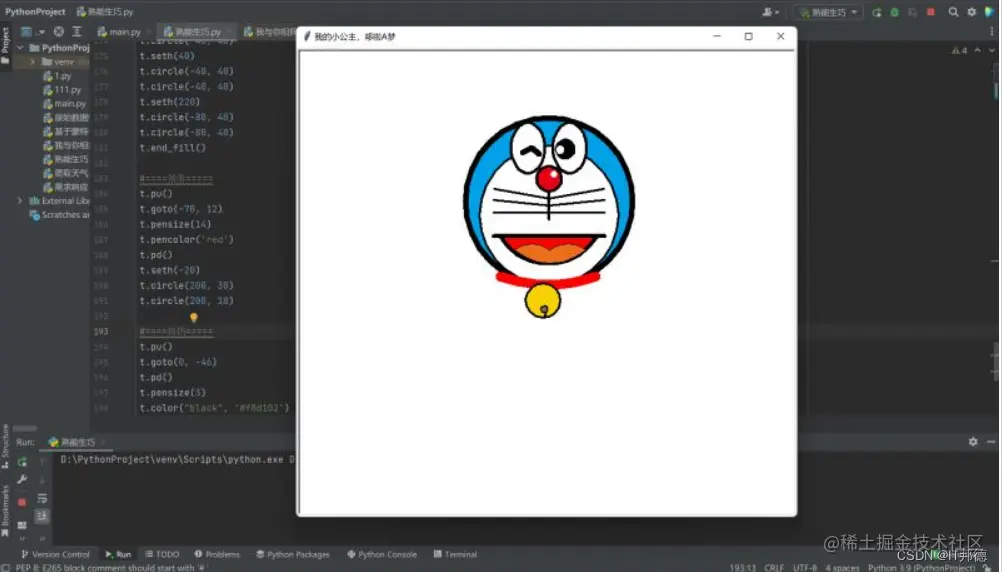Viewport: 1003px width, 572px height.
Task: Open Terminal tool window
Action: coord(455,554)
